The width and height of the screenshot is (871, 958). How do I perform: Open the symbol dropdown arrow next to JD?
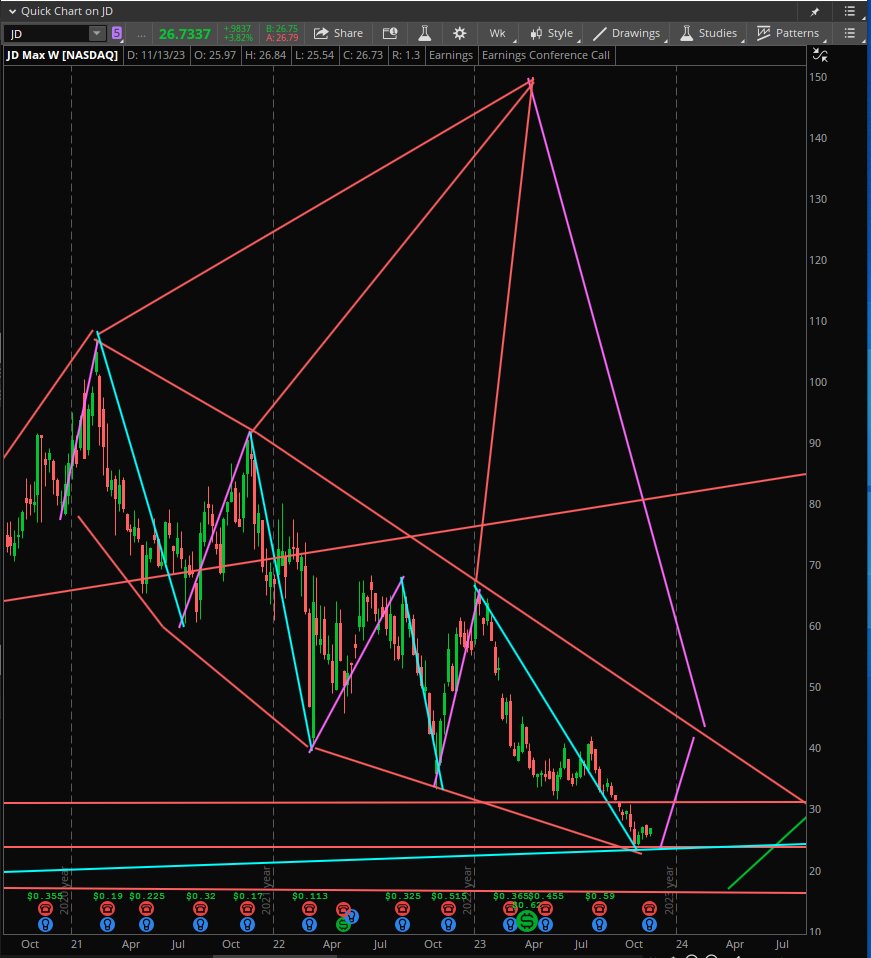97,33
